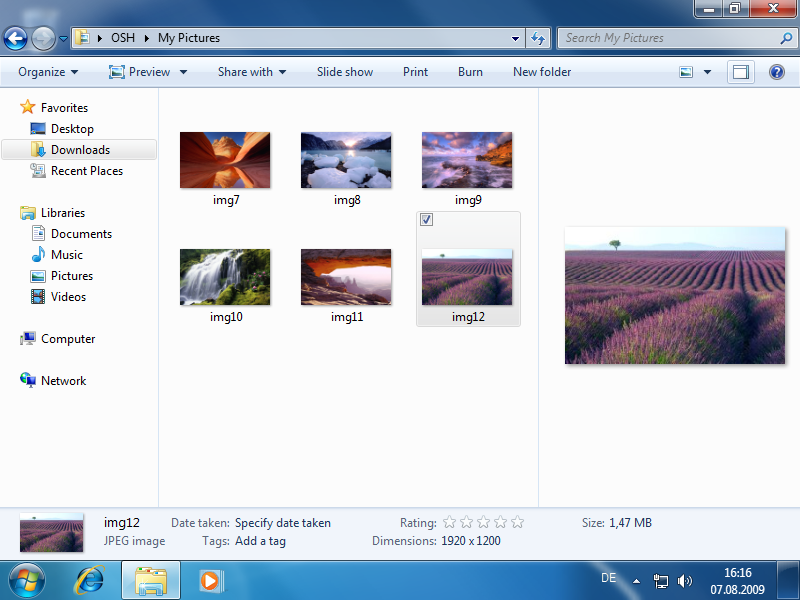
Task: Click the volume speaker tray icon
Action: pos(685,580)
